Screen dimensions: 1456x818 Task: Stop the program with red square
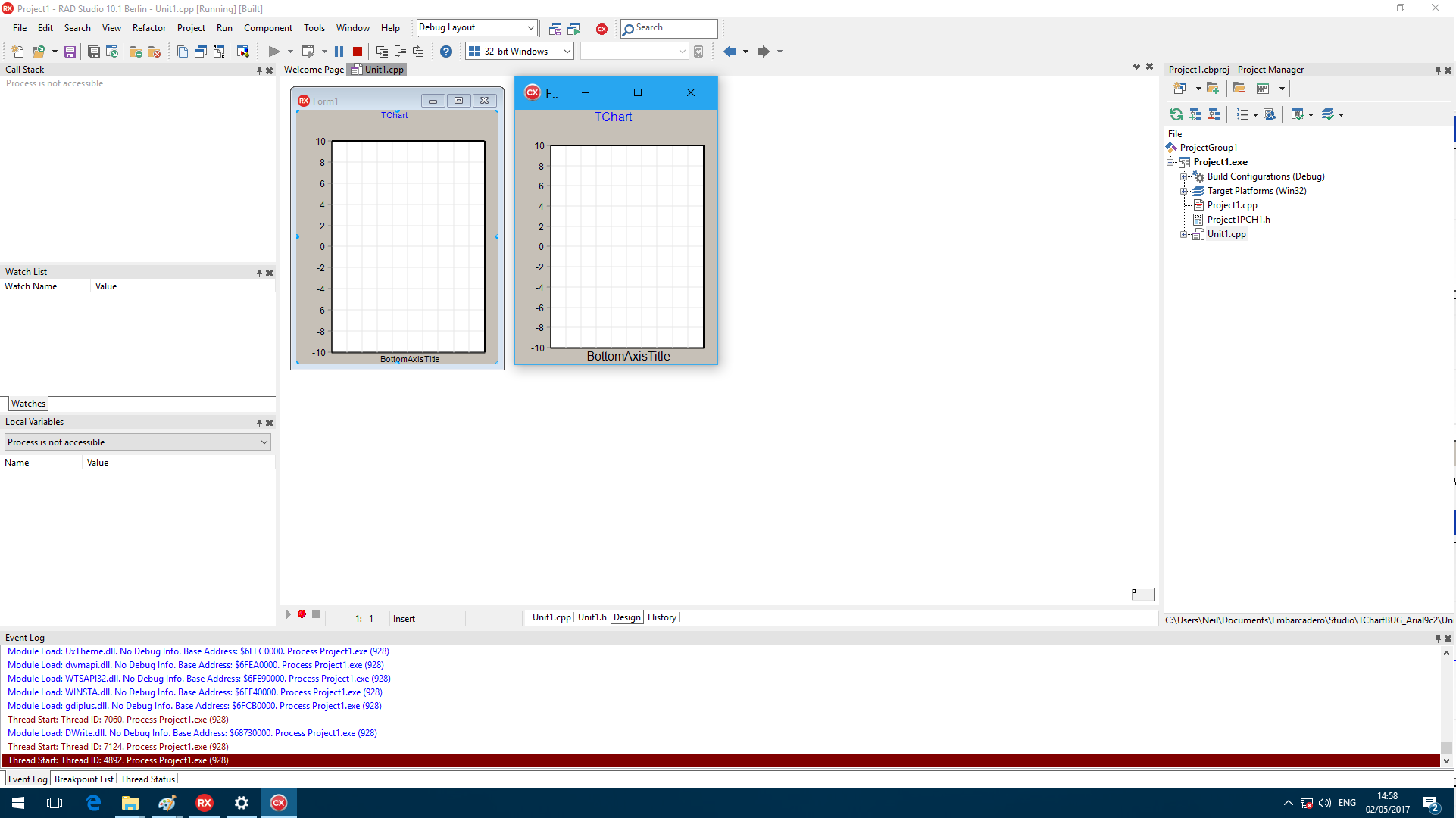[x=358, y=52]
